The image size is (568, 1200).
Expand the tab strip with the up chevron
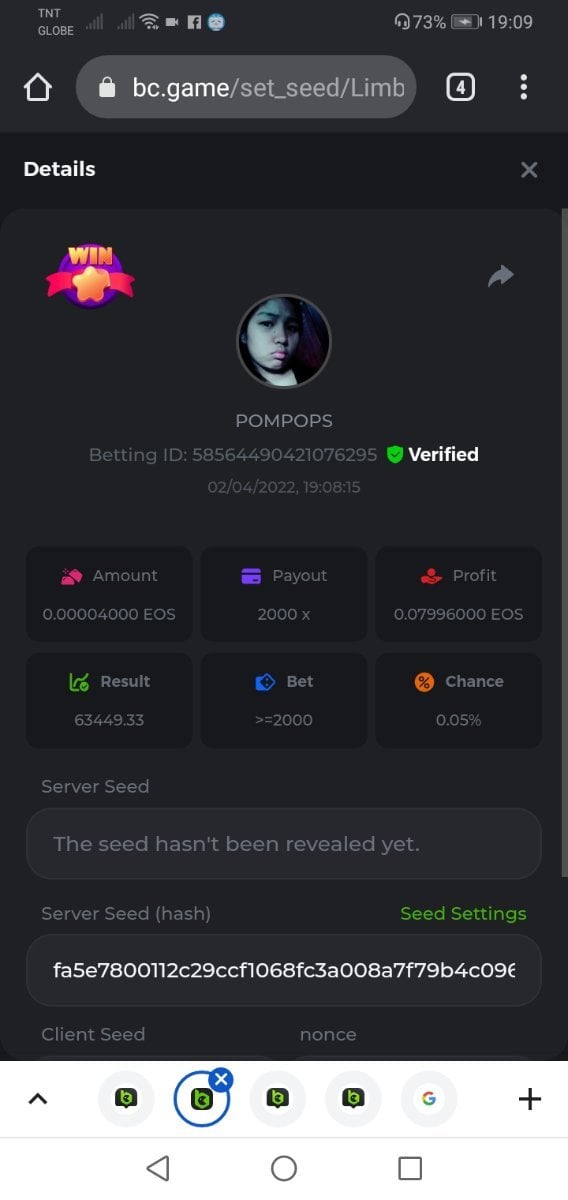[x=37, y=1099]
